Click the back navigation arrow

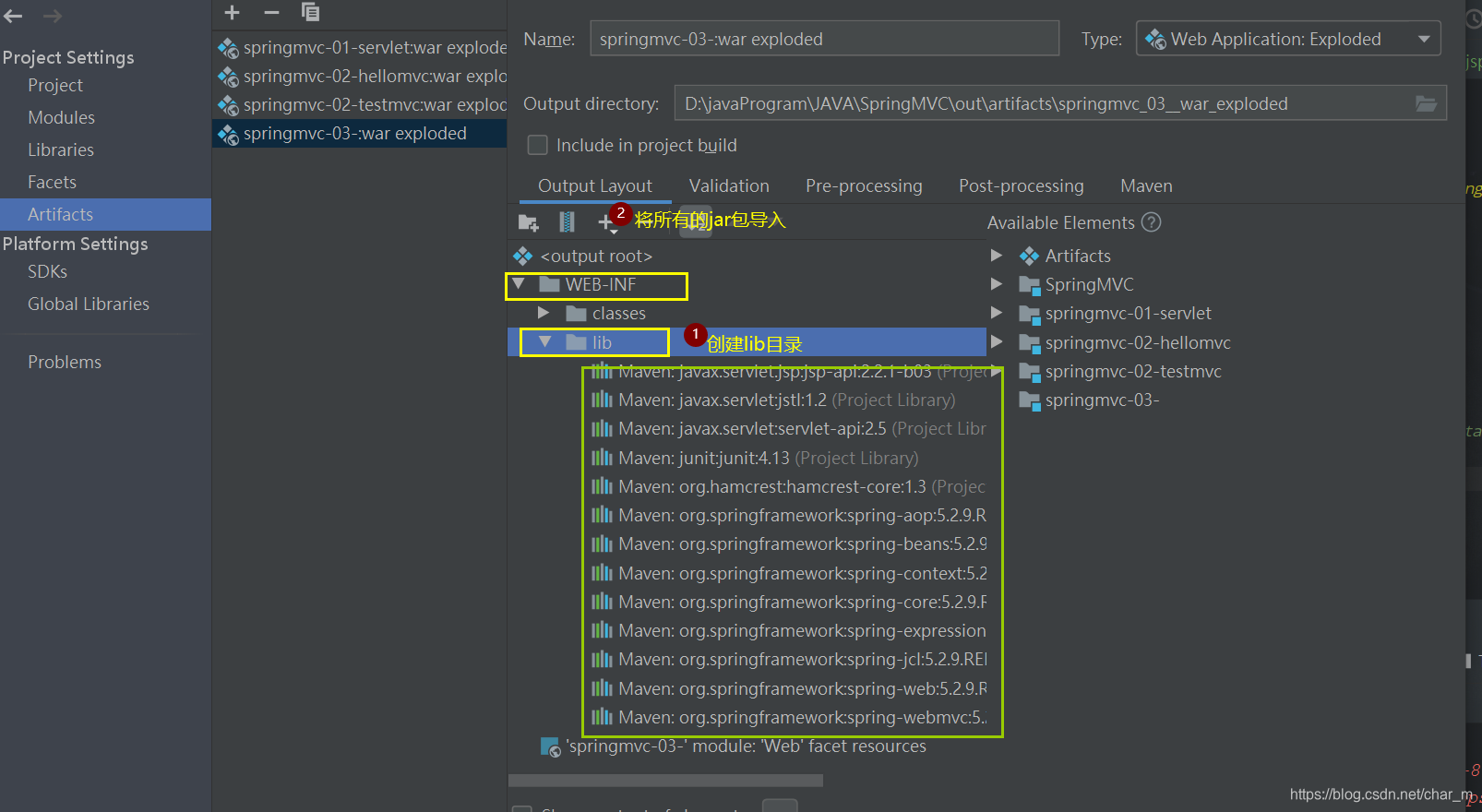(x=13, y=16)
